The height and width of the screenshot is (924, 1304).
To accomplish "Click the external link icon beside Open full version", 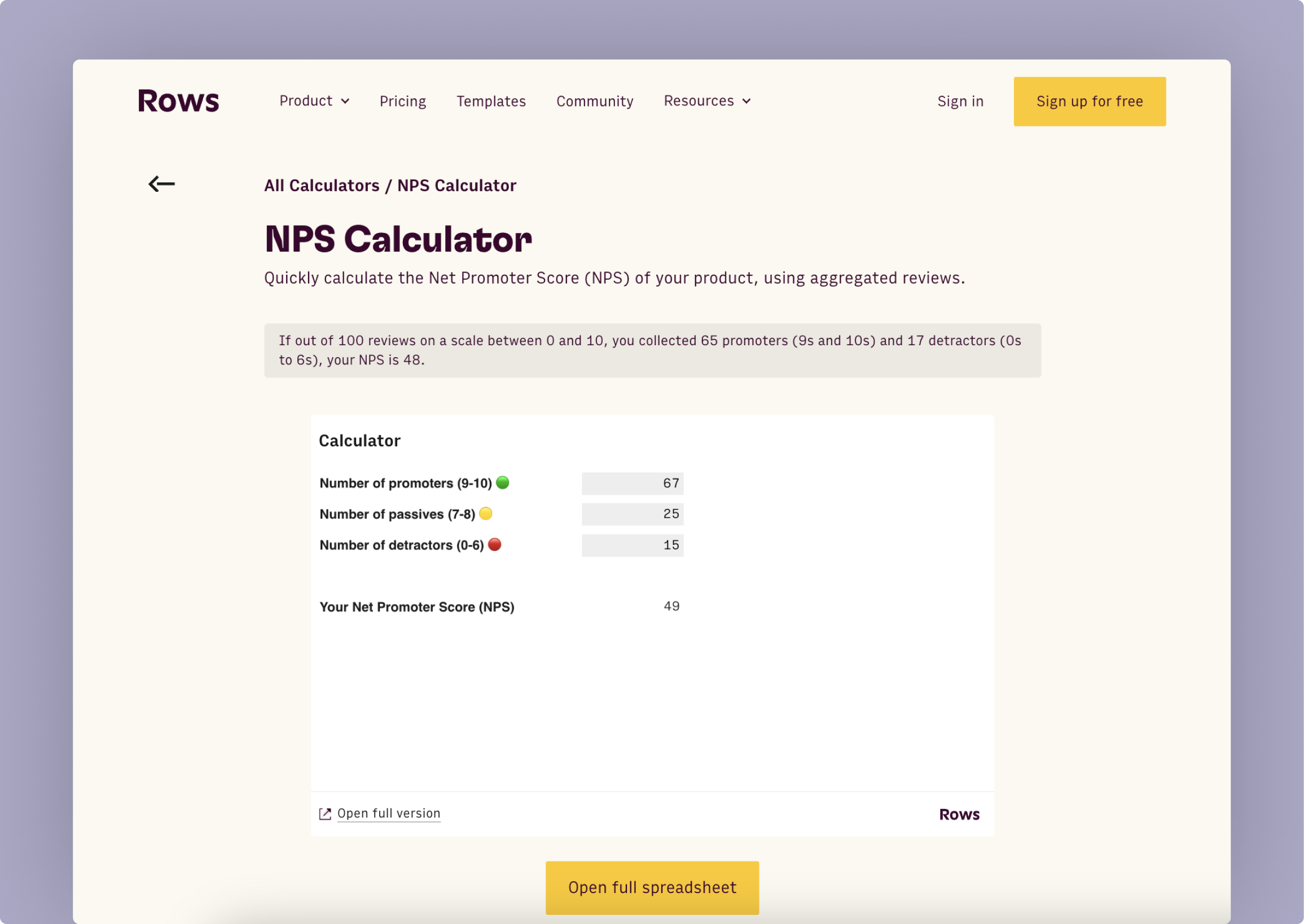I will (x=325, y=814).
